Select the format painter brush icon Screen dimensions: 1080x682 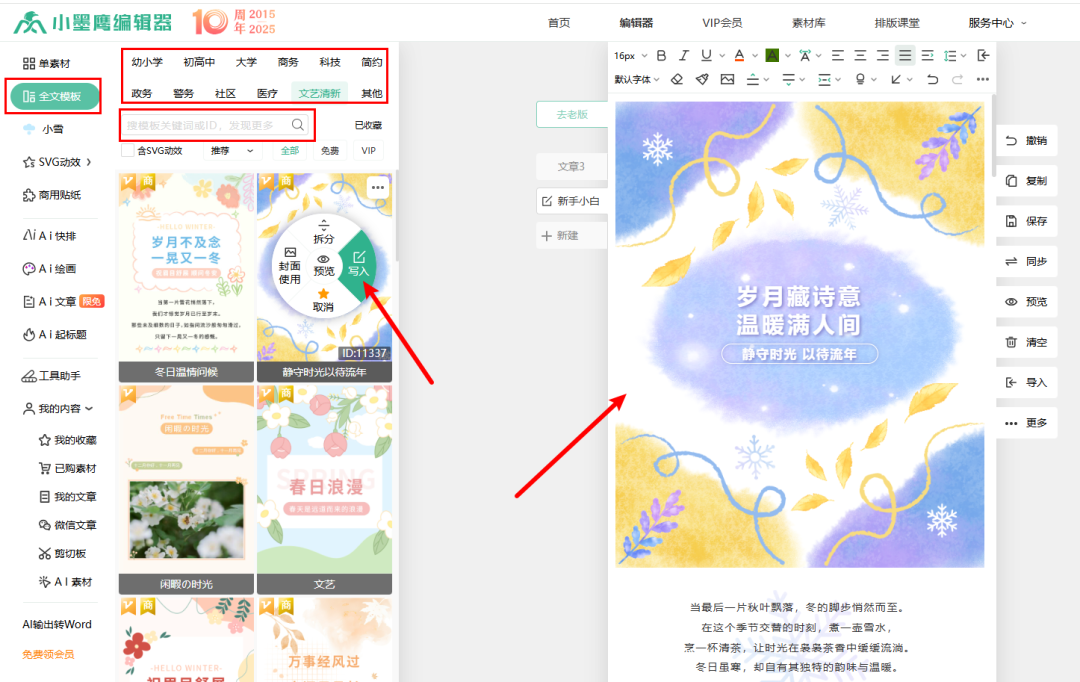[702, 79]
